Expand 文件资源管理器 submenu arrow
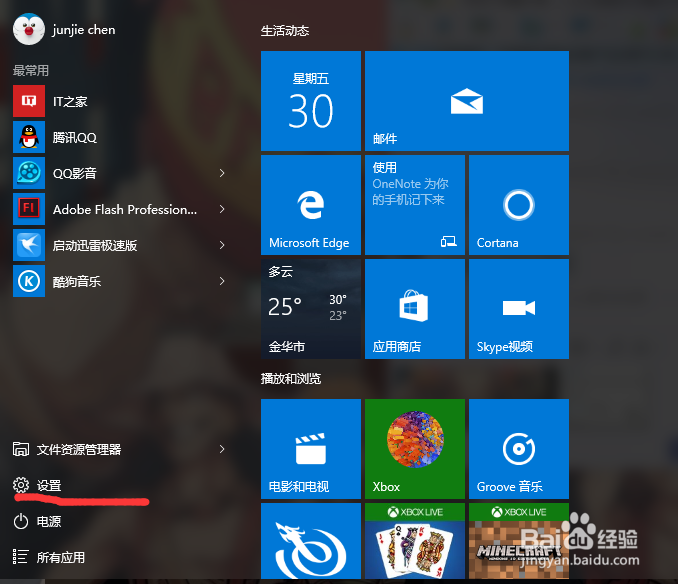The image size is (678, 584). 222,449
